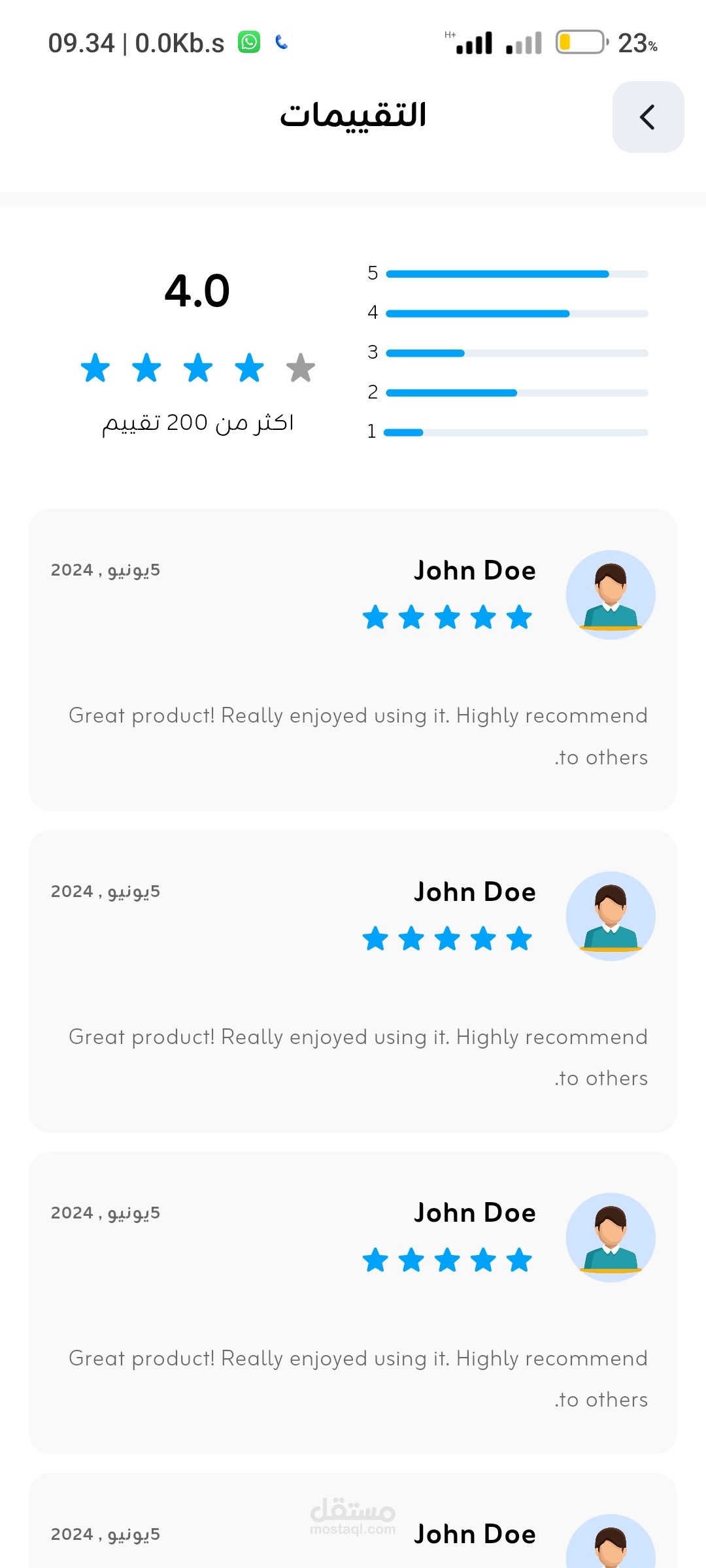This screenshot has height=1568, width=706.
Task: Tap the third reviewer's avatar picture
Action: (x=611, y=1237)
